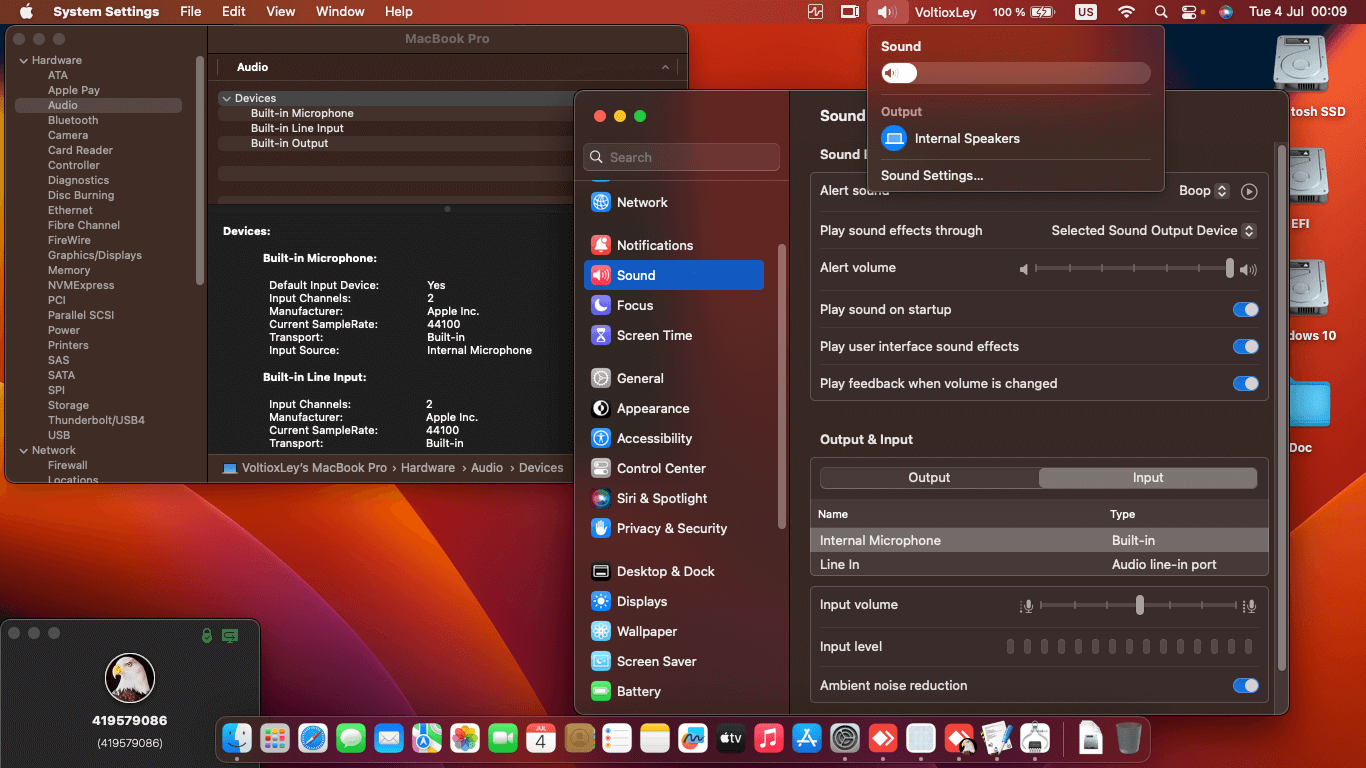Screen dimensions: 1366x768
Task: Switch to the Output tab
Action: pyautogui.click(x=929, y=478)
